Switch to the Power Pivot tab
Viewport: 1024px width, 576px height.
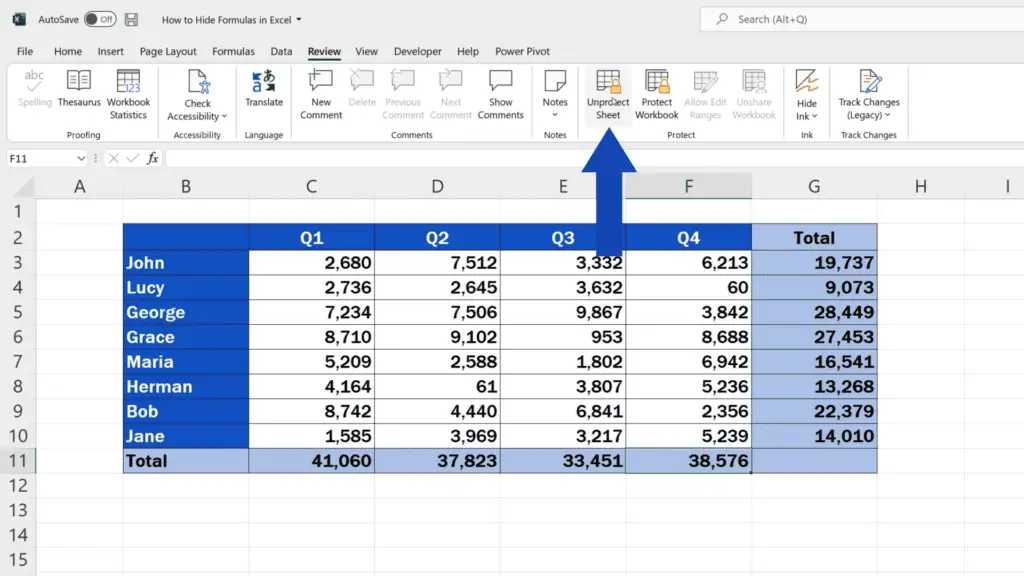click(x=522, y=51)
